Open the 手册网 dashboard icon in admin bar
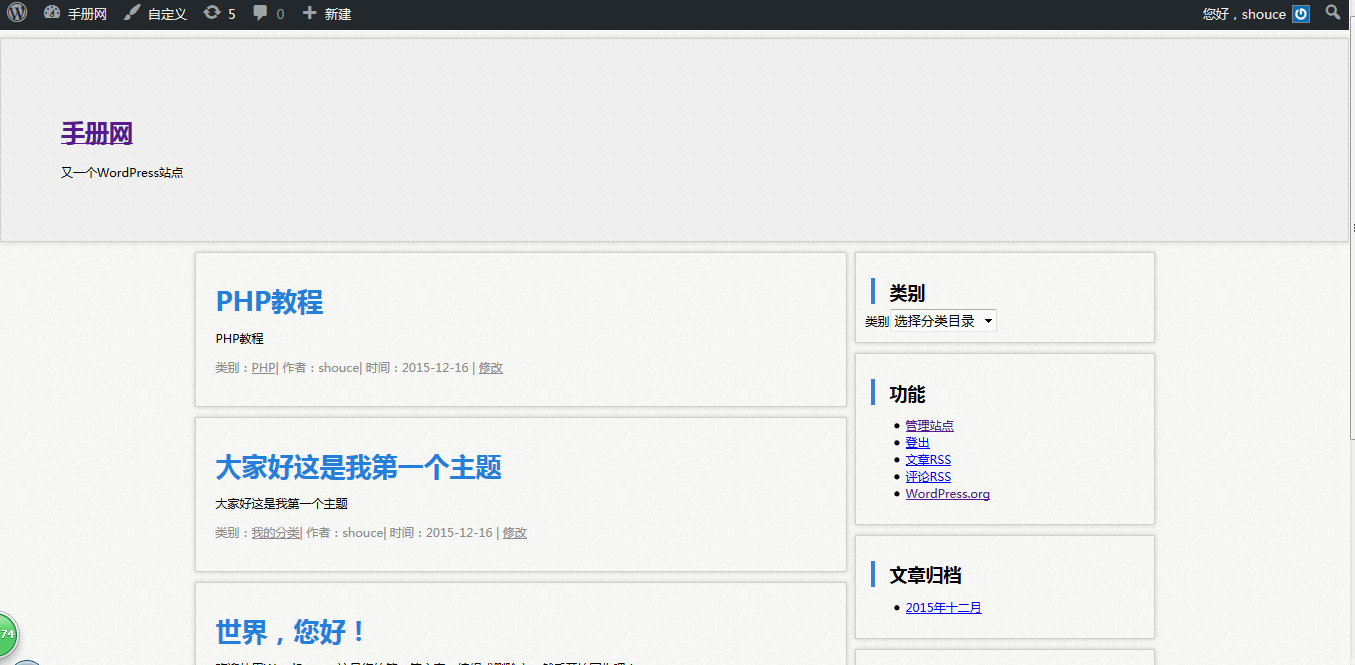Image resolution: width=1355 pixels, height=665 pixels. click(x=53, y=13)
